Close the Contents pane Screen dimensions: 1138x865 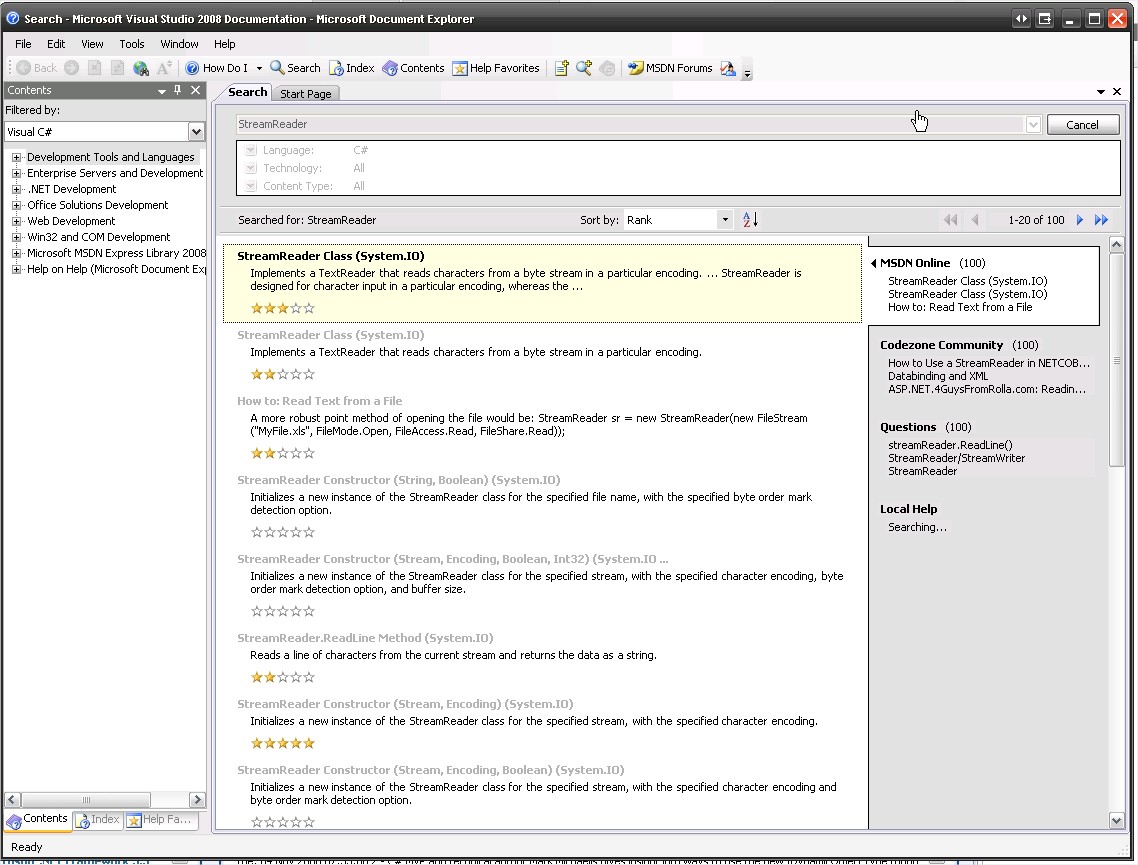point(195,90)
